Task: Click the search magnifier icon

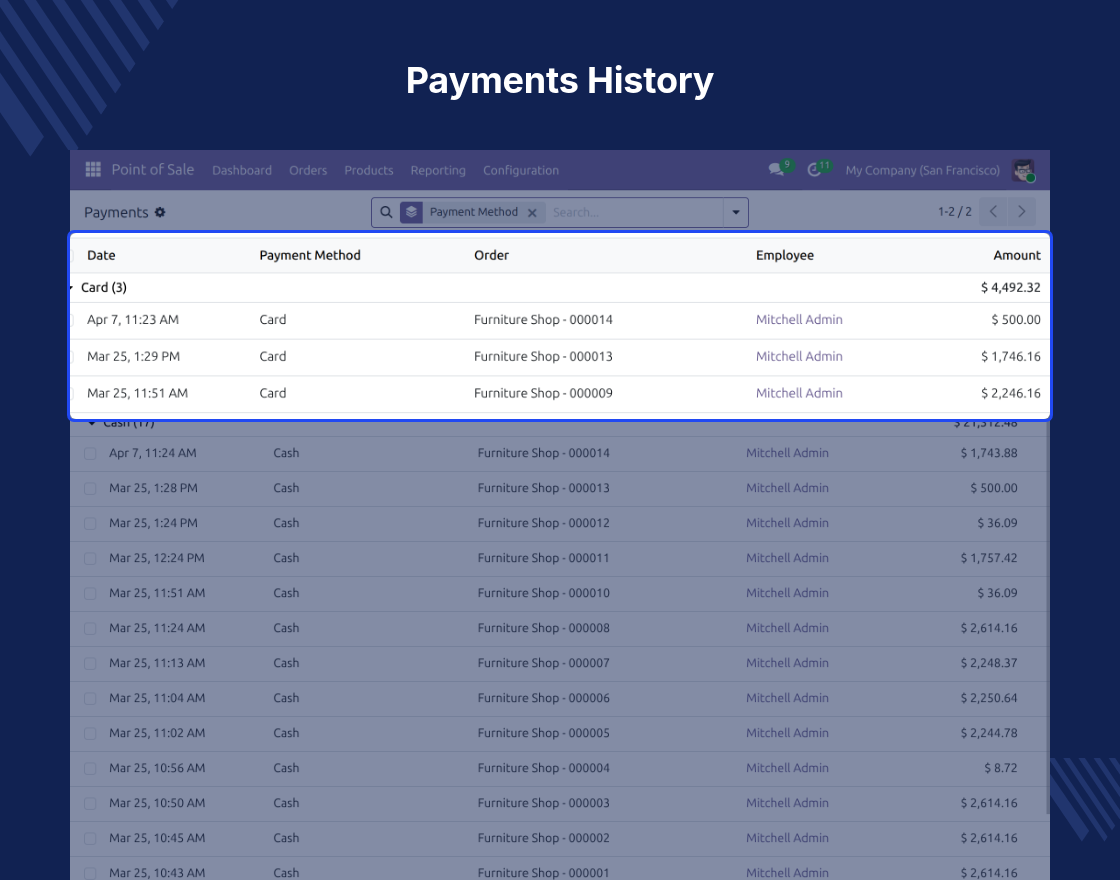Action: click(x=386, y=212)
